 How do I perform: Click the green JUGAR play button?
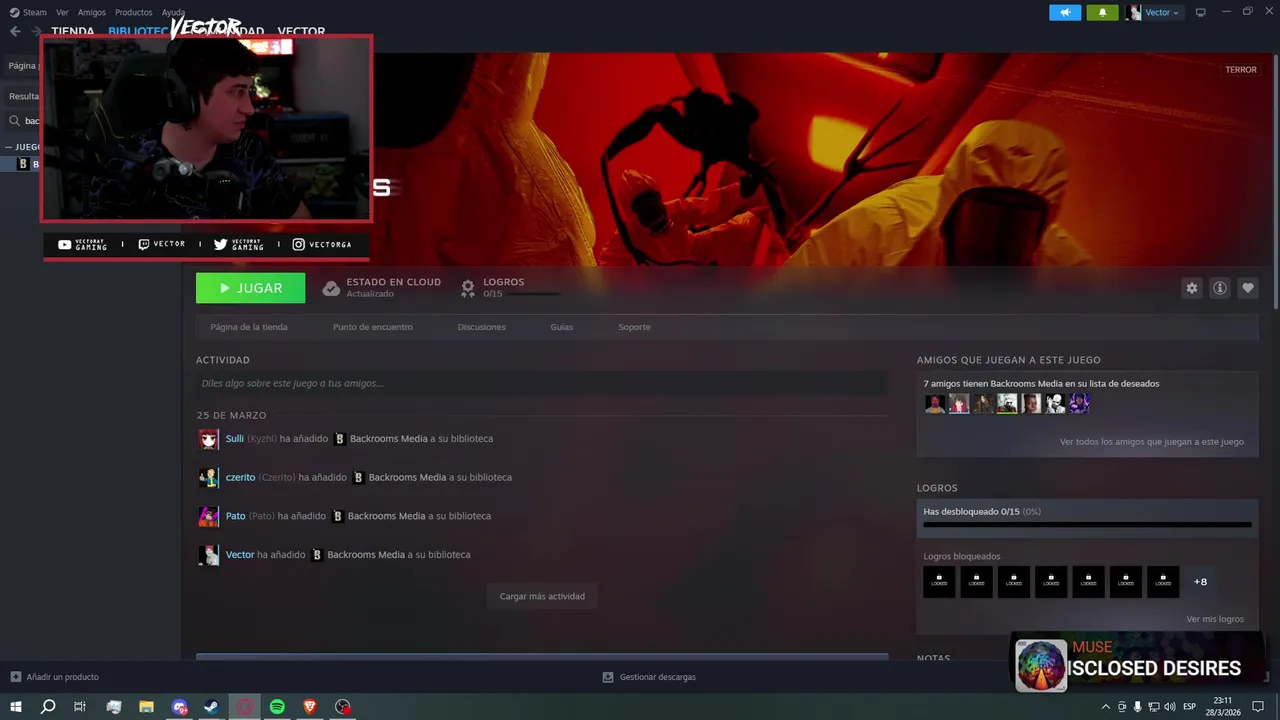pyautogui.click(x=250, y=288)
